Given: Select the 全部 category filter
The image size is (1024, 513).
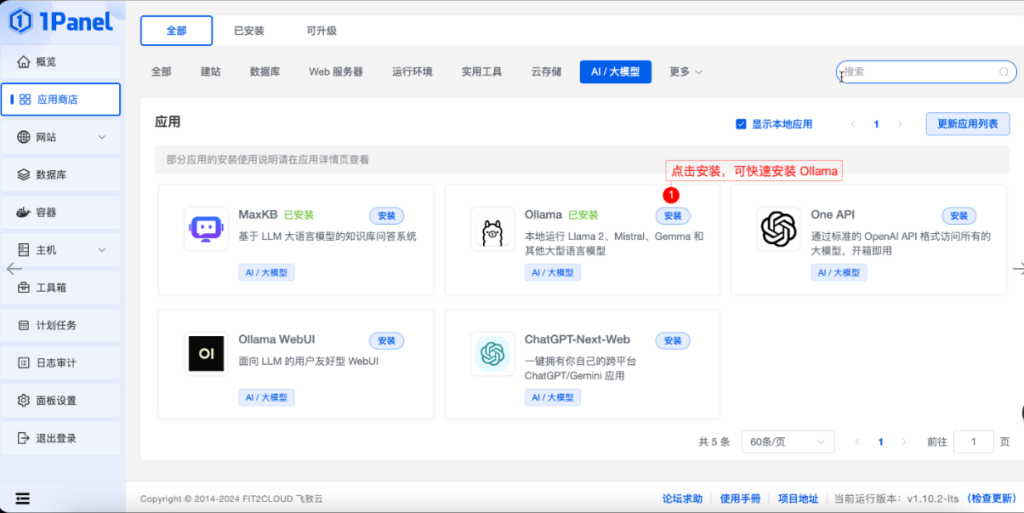Looking at the screenshot, I should (x=161, y=72).
